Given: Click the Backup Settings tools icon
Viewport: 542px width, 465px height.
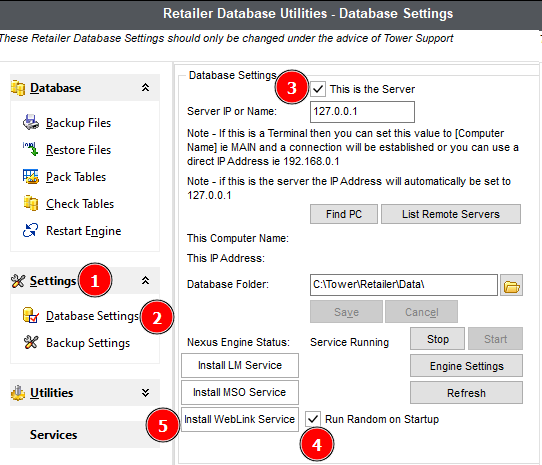Looking at the screenshot, I should (31, 342).
